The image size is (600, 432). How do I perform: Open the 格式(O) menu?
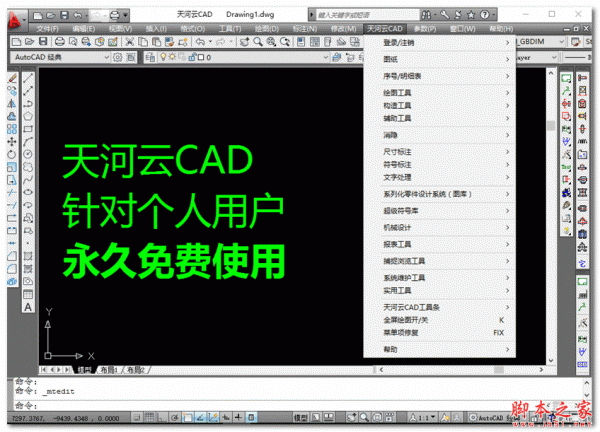tap(192, 29)
